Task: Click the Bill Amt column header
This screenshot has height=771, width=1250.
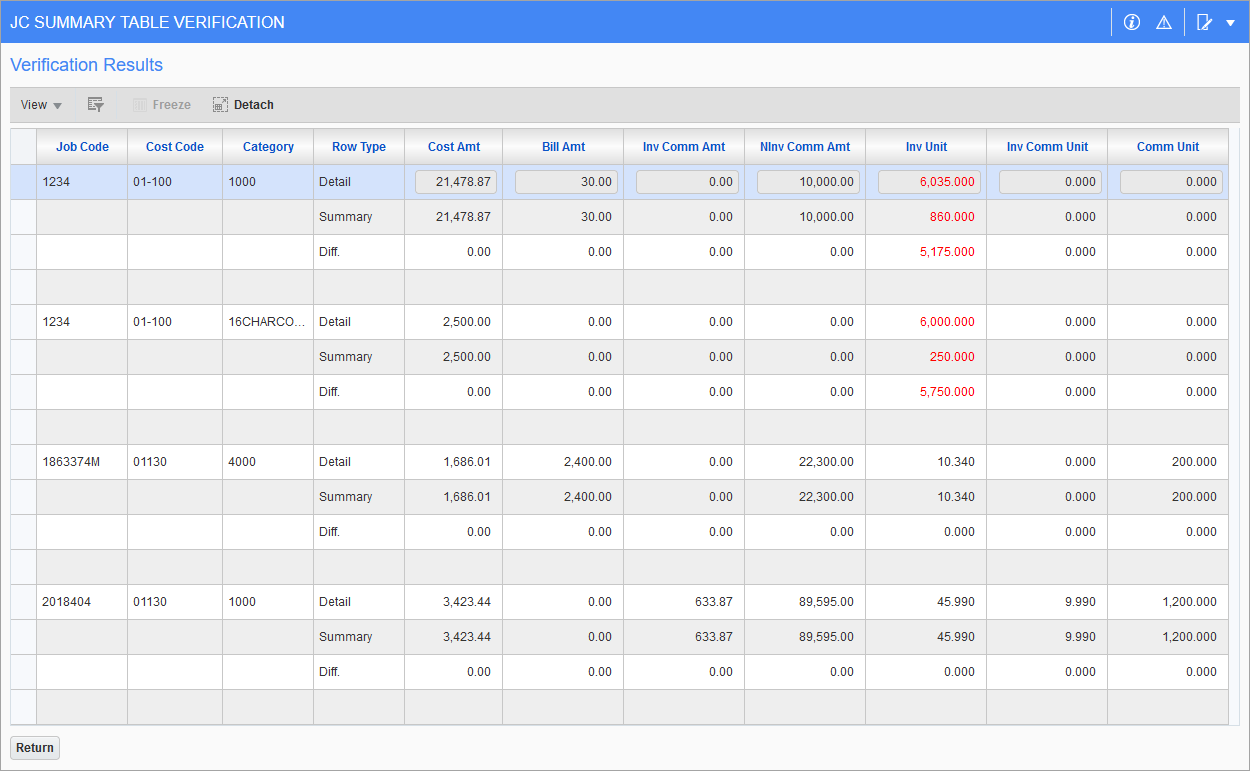Action: click(x=563, y=146)
